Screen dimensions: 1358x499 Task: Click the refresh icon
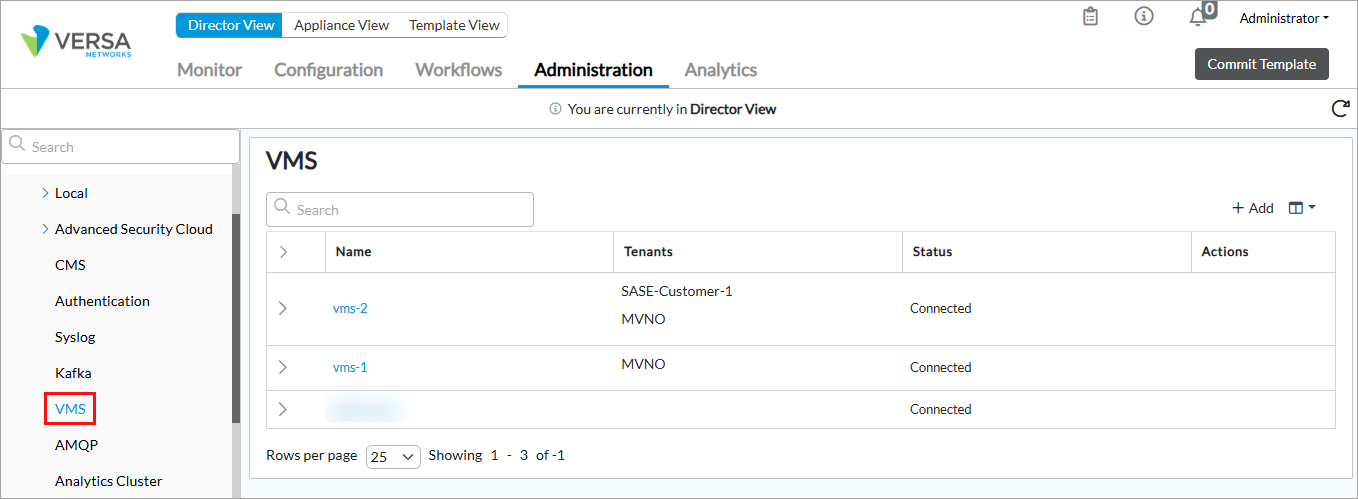click(1340, 109)
